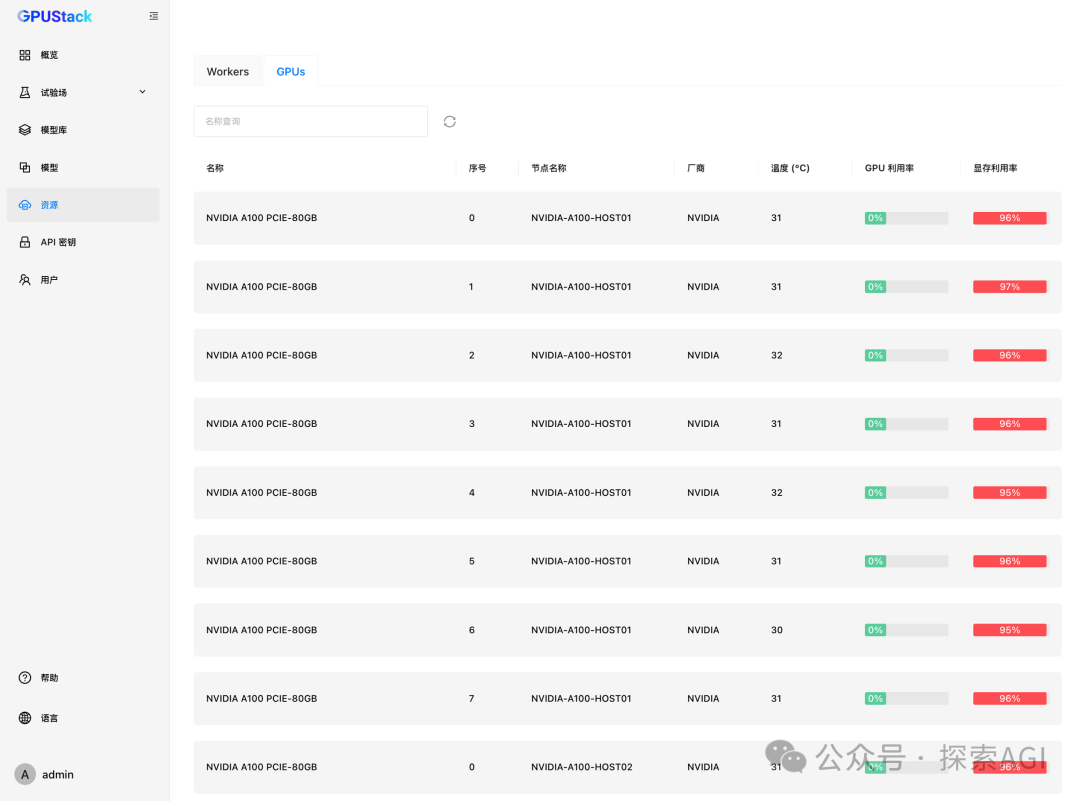Click the GPUStack logo
The width and height of the screenshot is (1080, 801).
(54, 17)
